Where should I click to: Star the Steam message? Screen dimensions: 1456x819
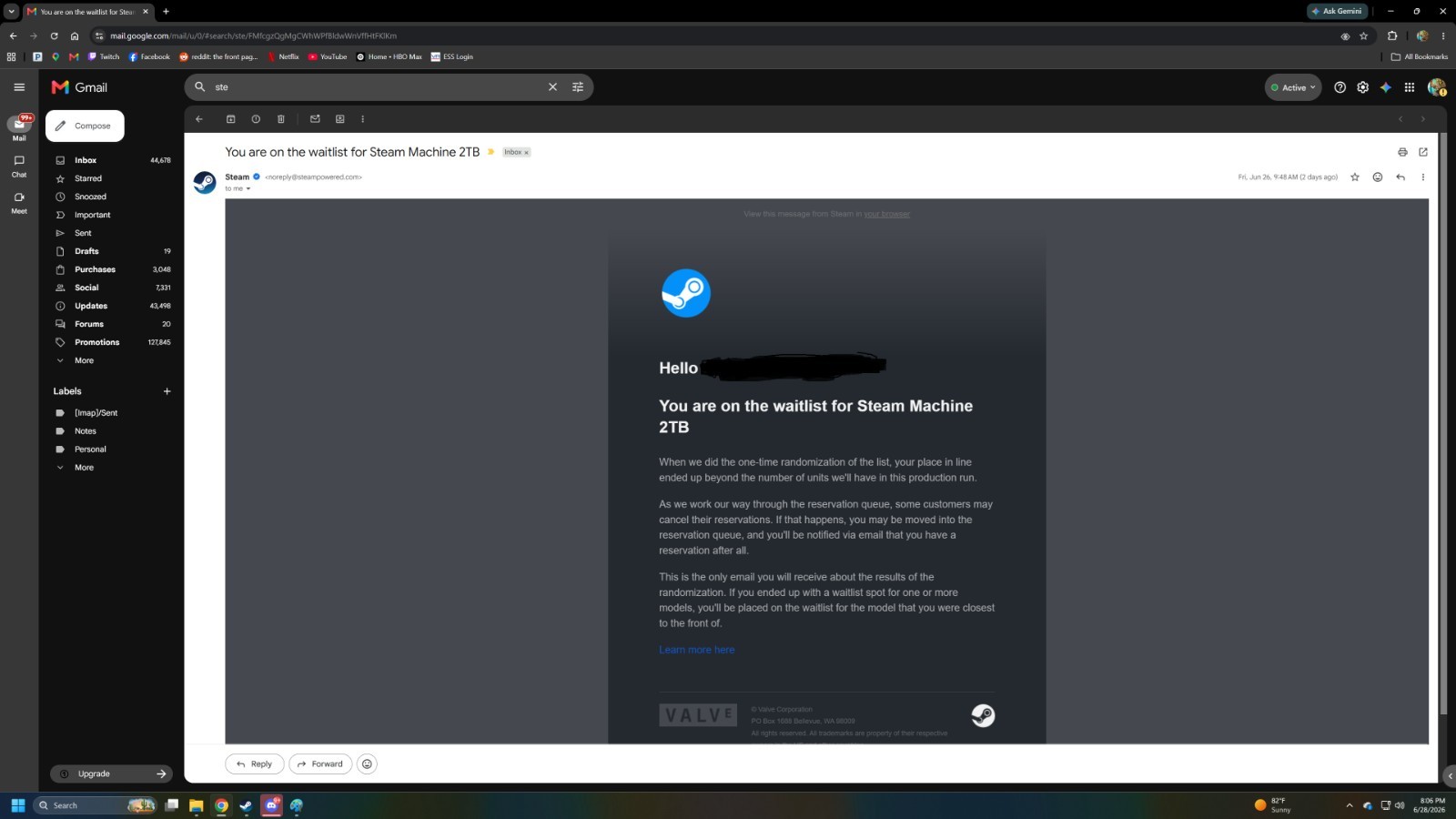(x=1355, y=177)
